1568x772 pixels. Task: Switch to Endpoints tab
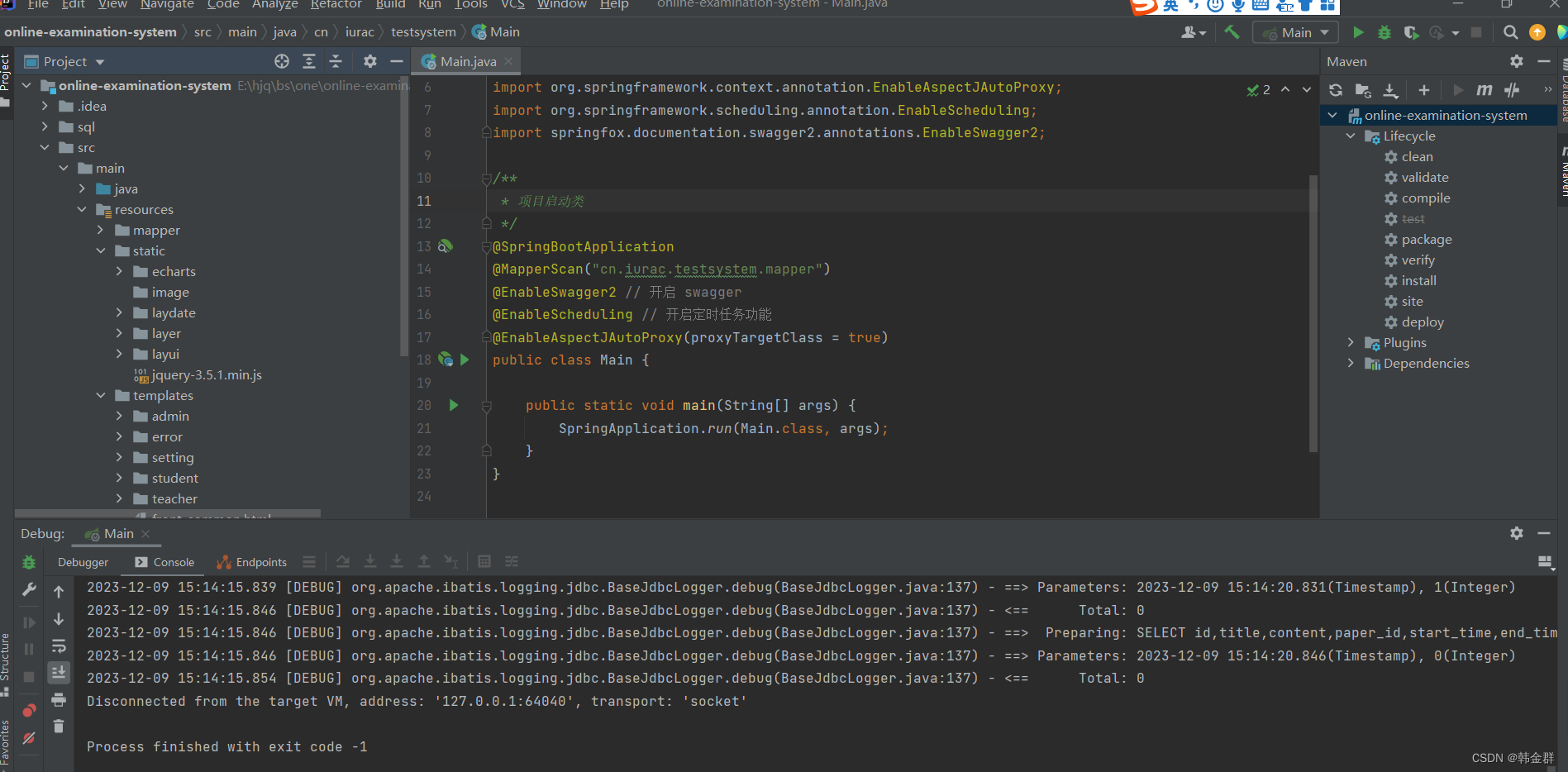252,562
